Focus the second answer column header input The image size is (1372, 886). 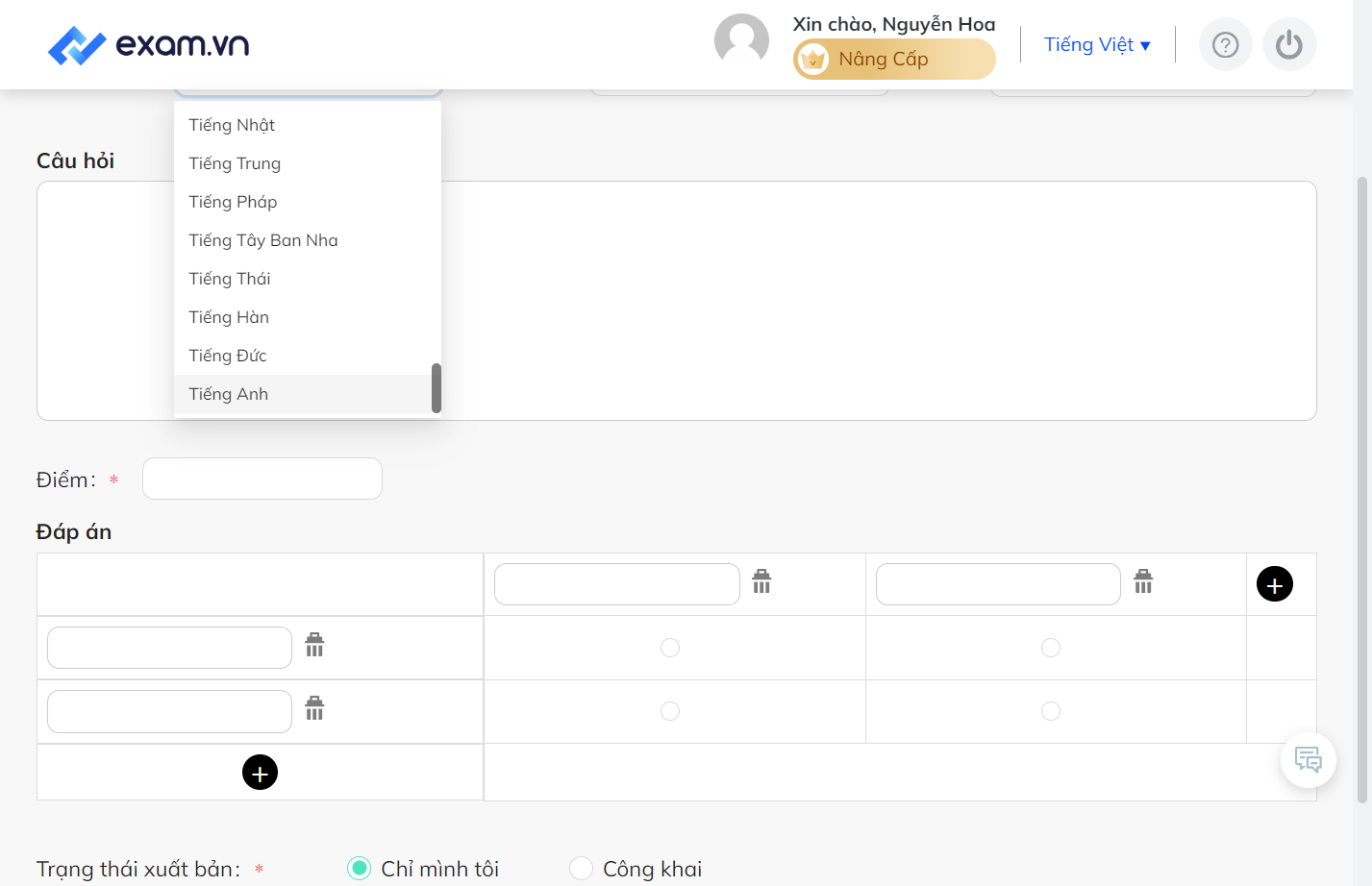click(998, 584)
